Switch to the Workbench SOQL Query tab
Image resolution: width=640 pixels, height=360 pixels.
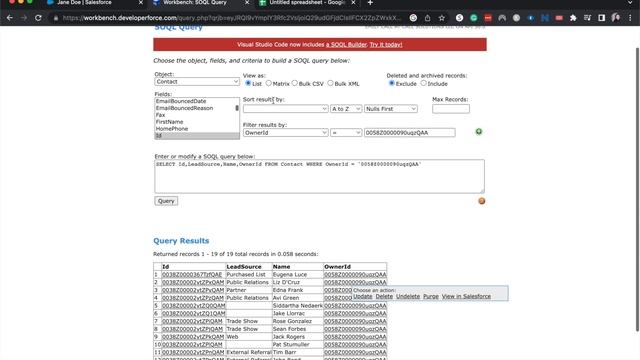pos(196,3)
